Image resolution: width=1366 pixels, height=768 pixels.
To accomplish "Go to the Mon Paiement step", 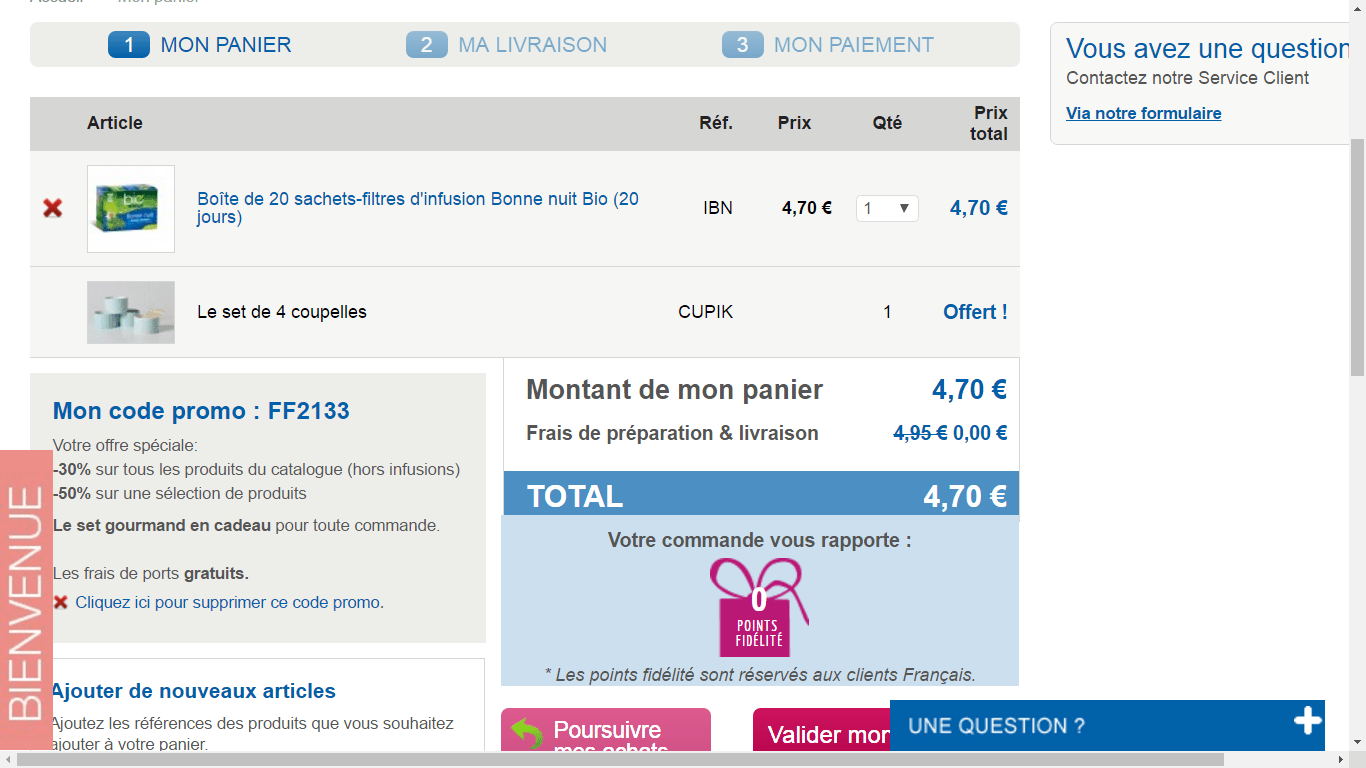I will 828,45.
